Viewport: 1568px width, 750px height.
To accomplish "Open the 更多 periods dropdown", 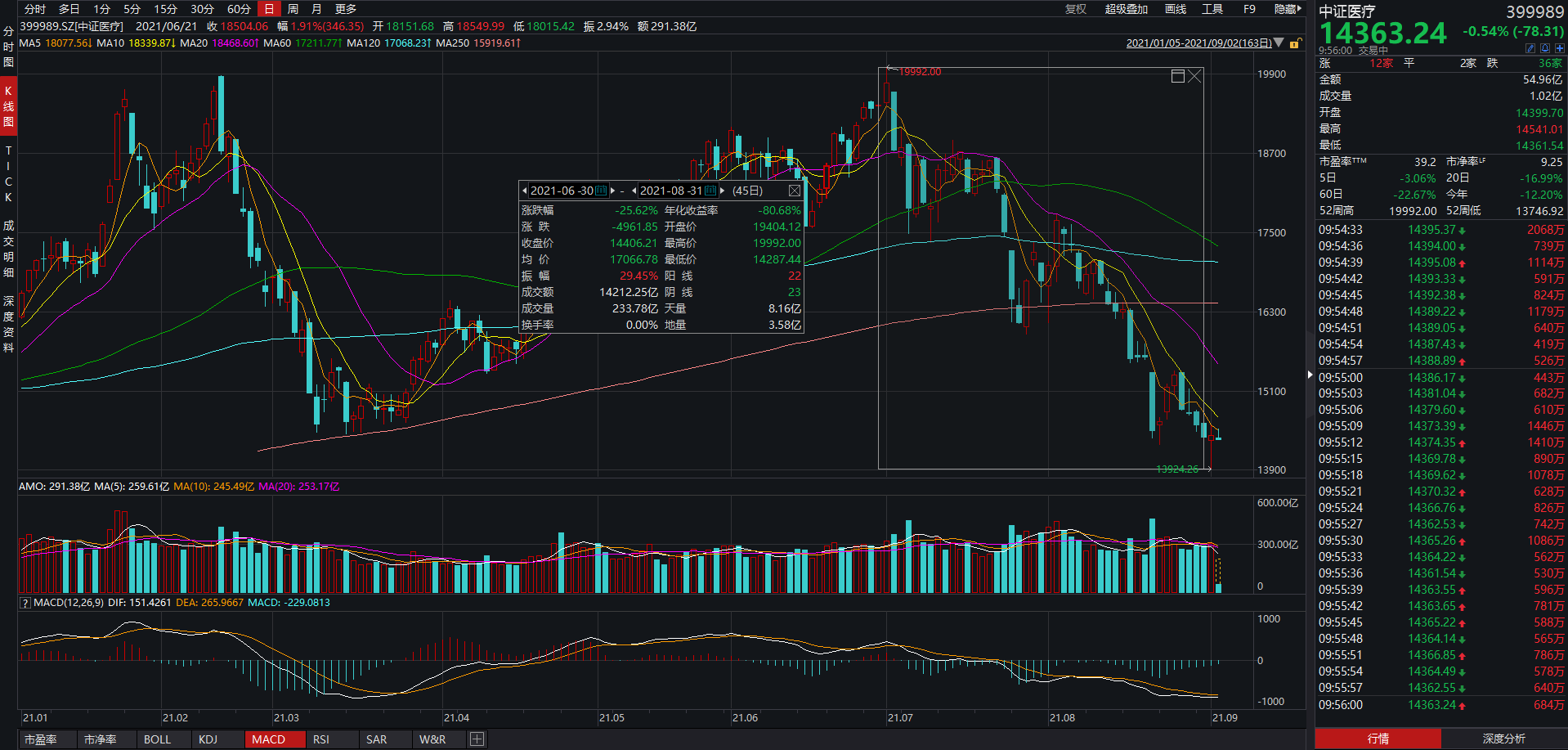I will [x=346, y=9].
